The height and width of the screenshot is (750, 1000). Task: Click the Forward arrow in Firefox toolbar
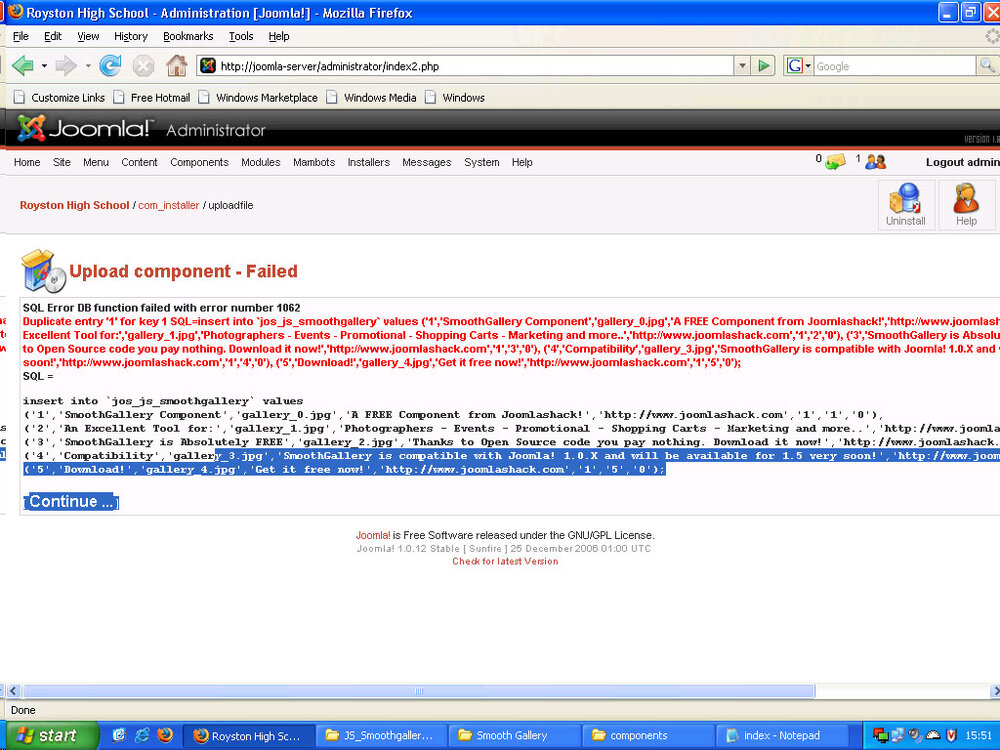tap(66, 65)
